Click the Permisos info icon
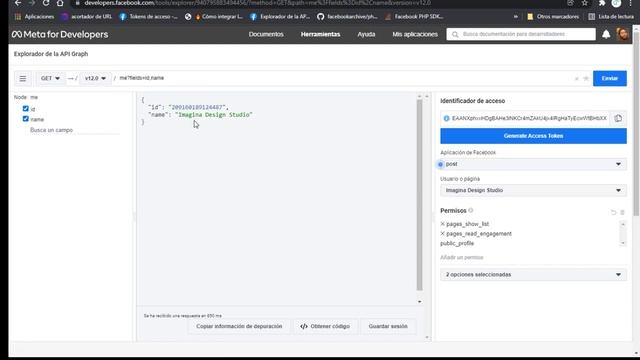 [471, 211]
